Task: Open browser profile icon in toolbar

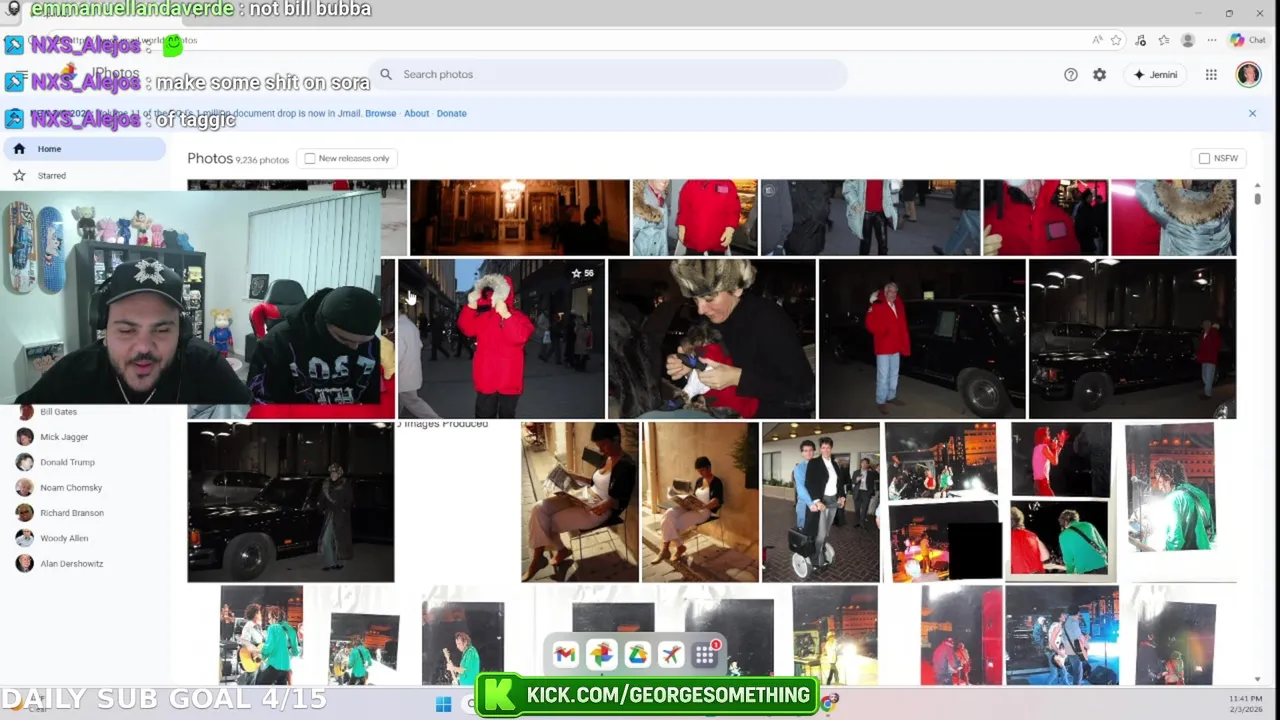Action: pos(1188,40)
